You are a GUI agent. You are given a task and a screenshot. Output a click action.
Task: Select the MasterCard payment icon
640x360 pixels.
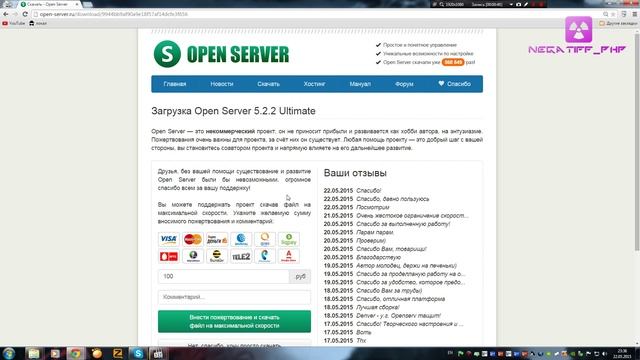[x=193, y=239]
